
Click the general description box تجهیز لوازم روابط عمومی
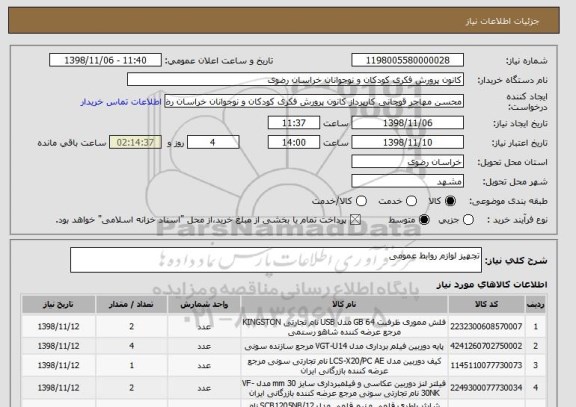(276, 260)
